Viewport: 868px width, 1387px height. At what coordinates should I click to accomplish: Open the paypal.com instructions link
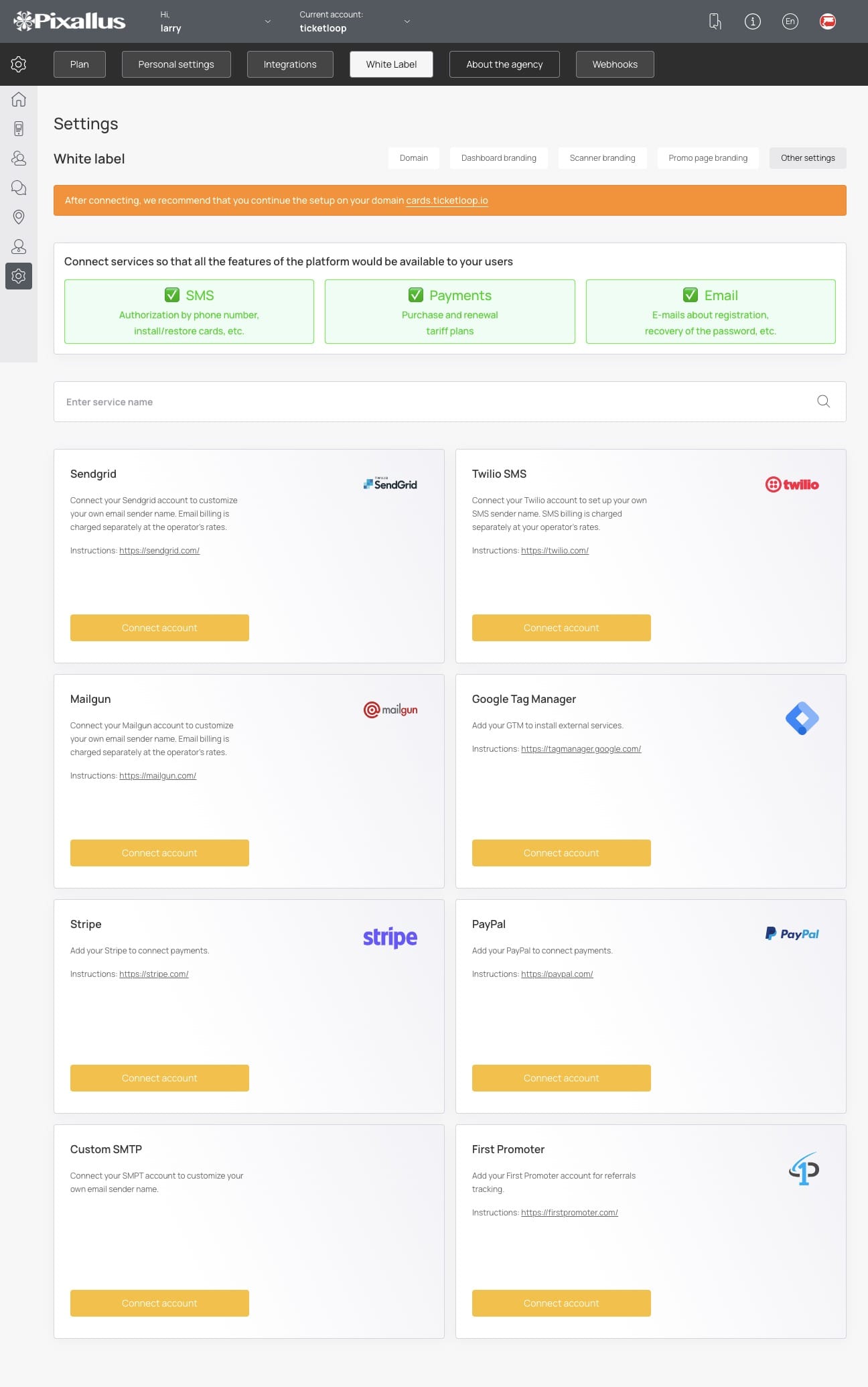[557, 974]
